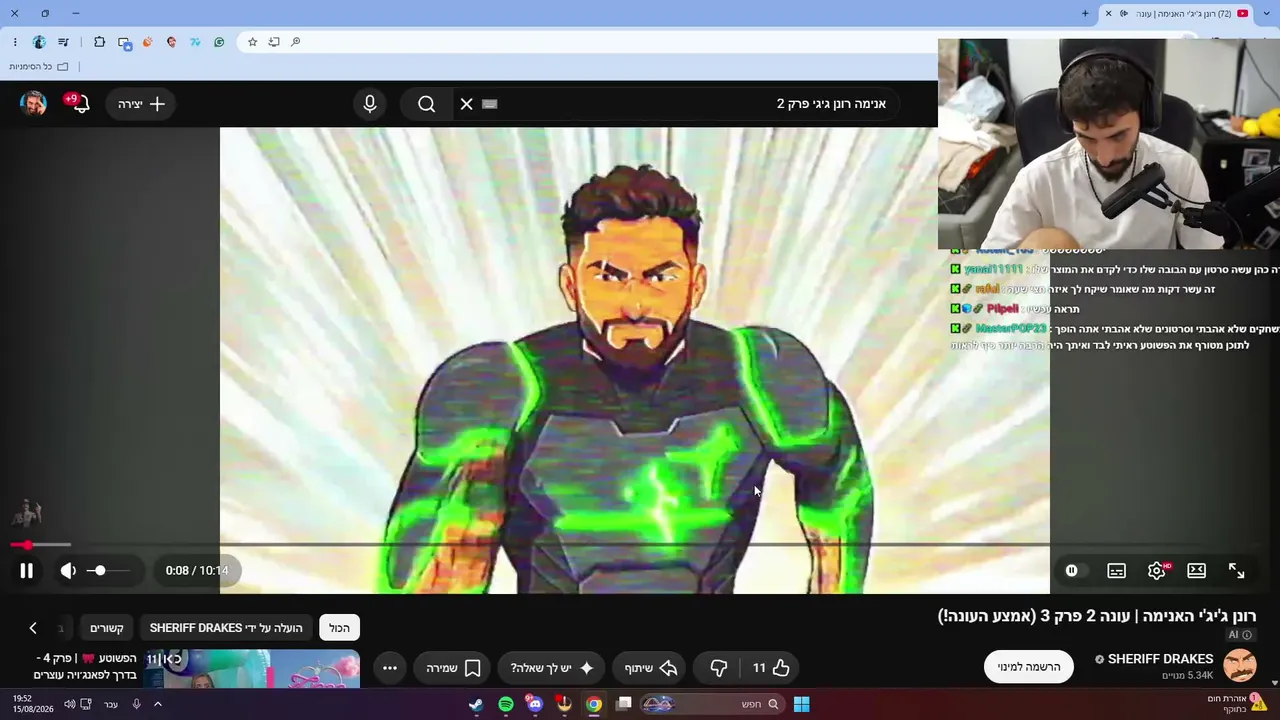Dislike the video with thumbs down
Screen dimensions: 1280x720
click(x=719, y=668)
